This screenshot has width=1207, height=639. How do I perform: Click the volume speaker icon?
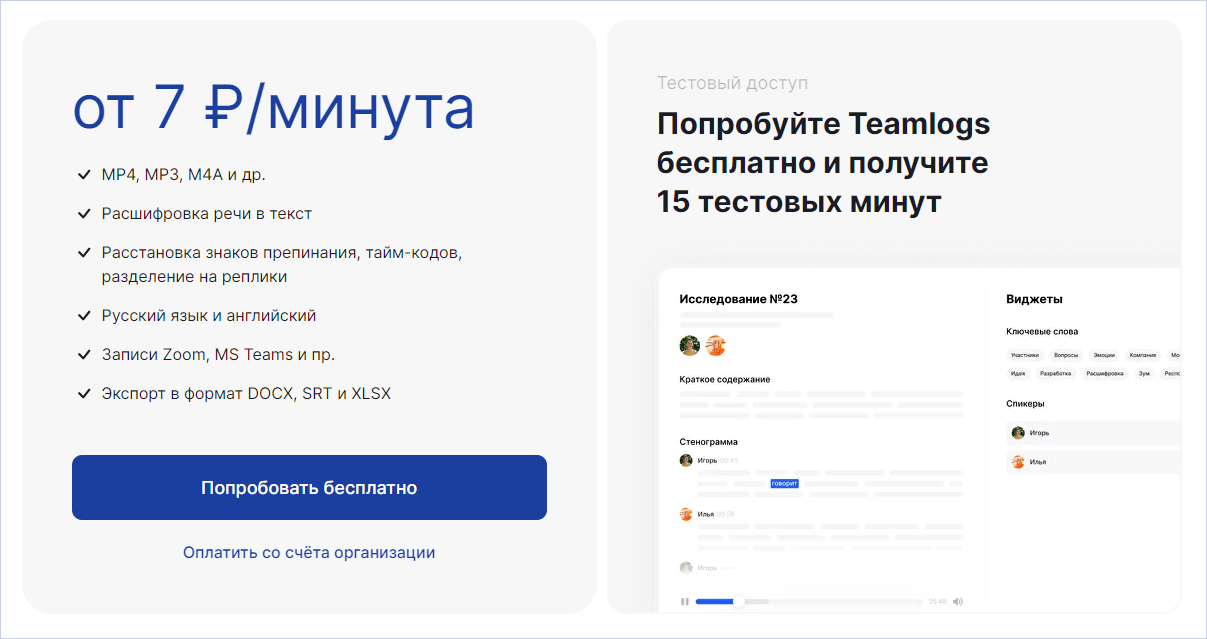coord(958,601)
